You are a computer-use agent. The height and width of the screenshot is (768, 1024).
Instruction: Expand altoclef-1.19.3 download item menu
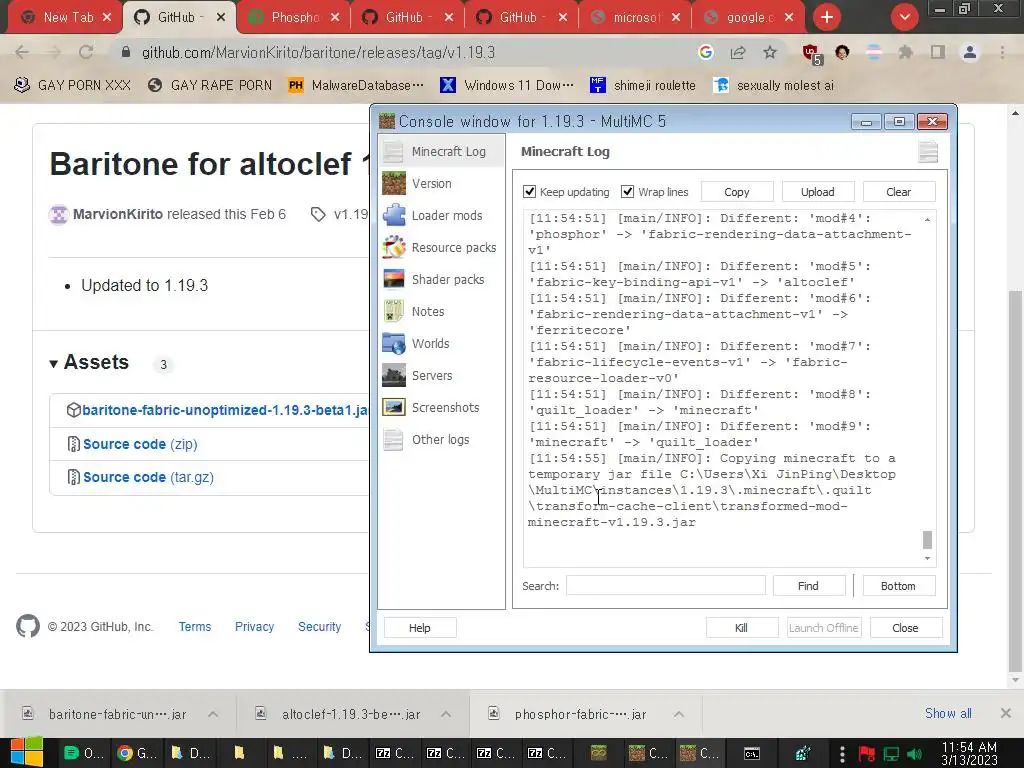tap(446, 714)
